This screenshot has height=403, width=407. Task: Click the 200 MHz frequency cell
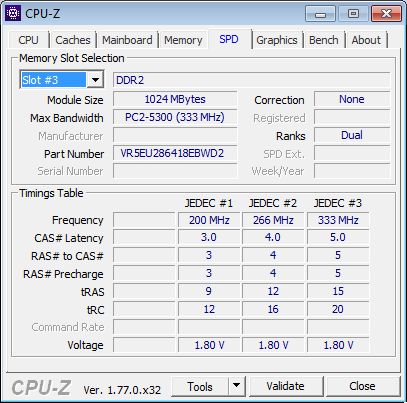tap(209, 220)
